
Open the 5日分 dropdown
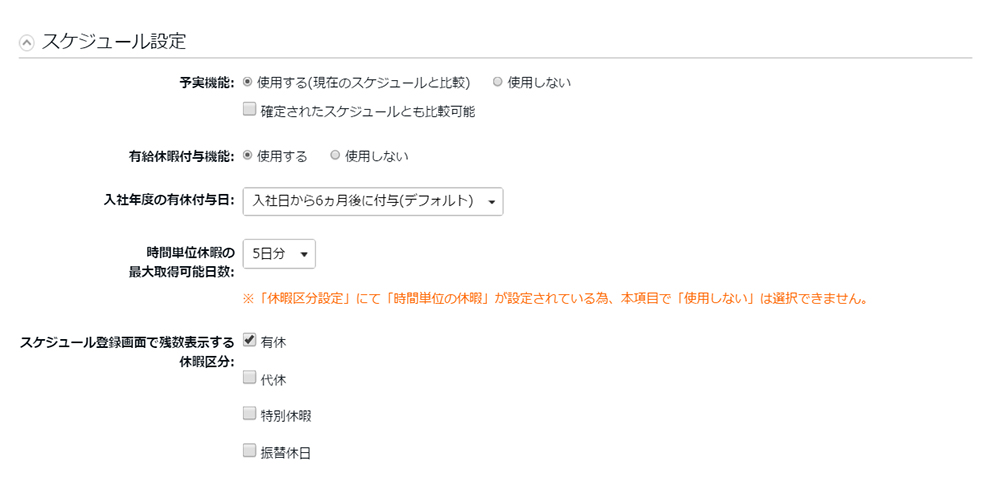point(279,254)
